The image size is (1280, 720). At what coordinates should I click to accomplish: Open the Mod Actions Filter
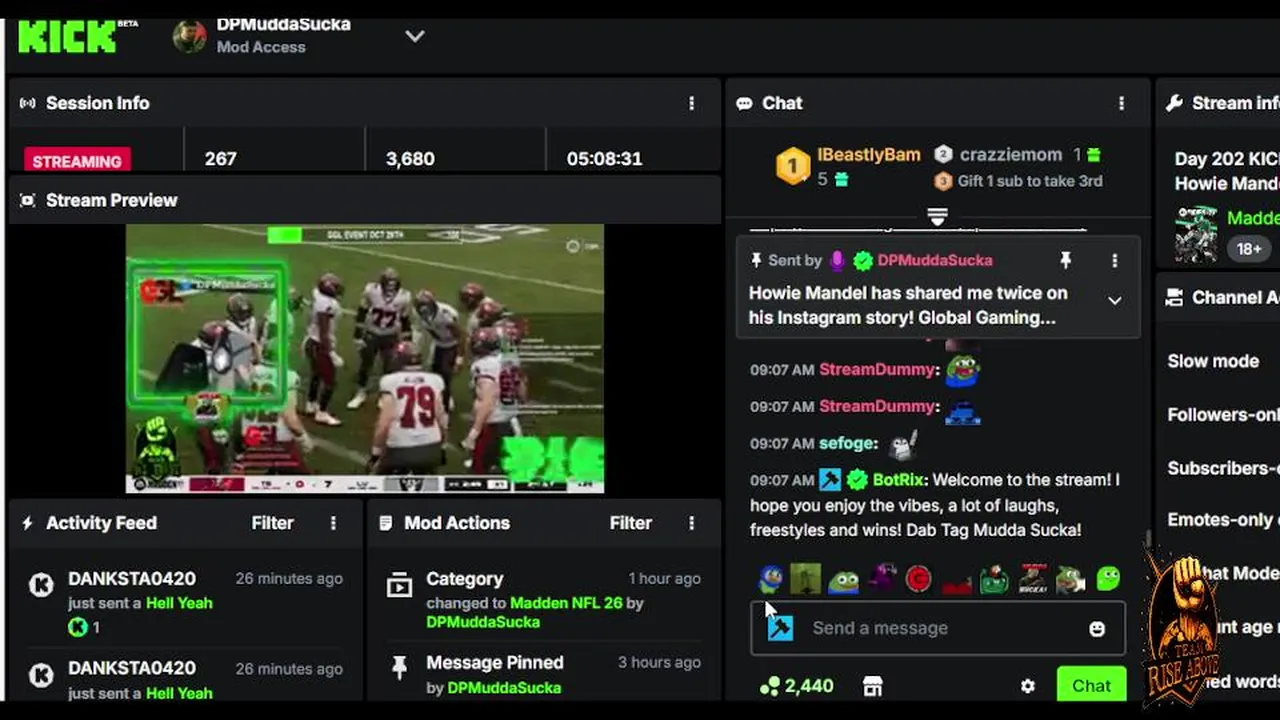(631, 523)
